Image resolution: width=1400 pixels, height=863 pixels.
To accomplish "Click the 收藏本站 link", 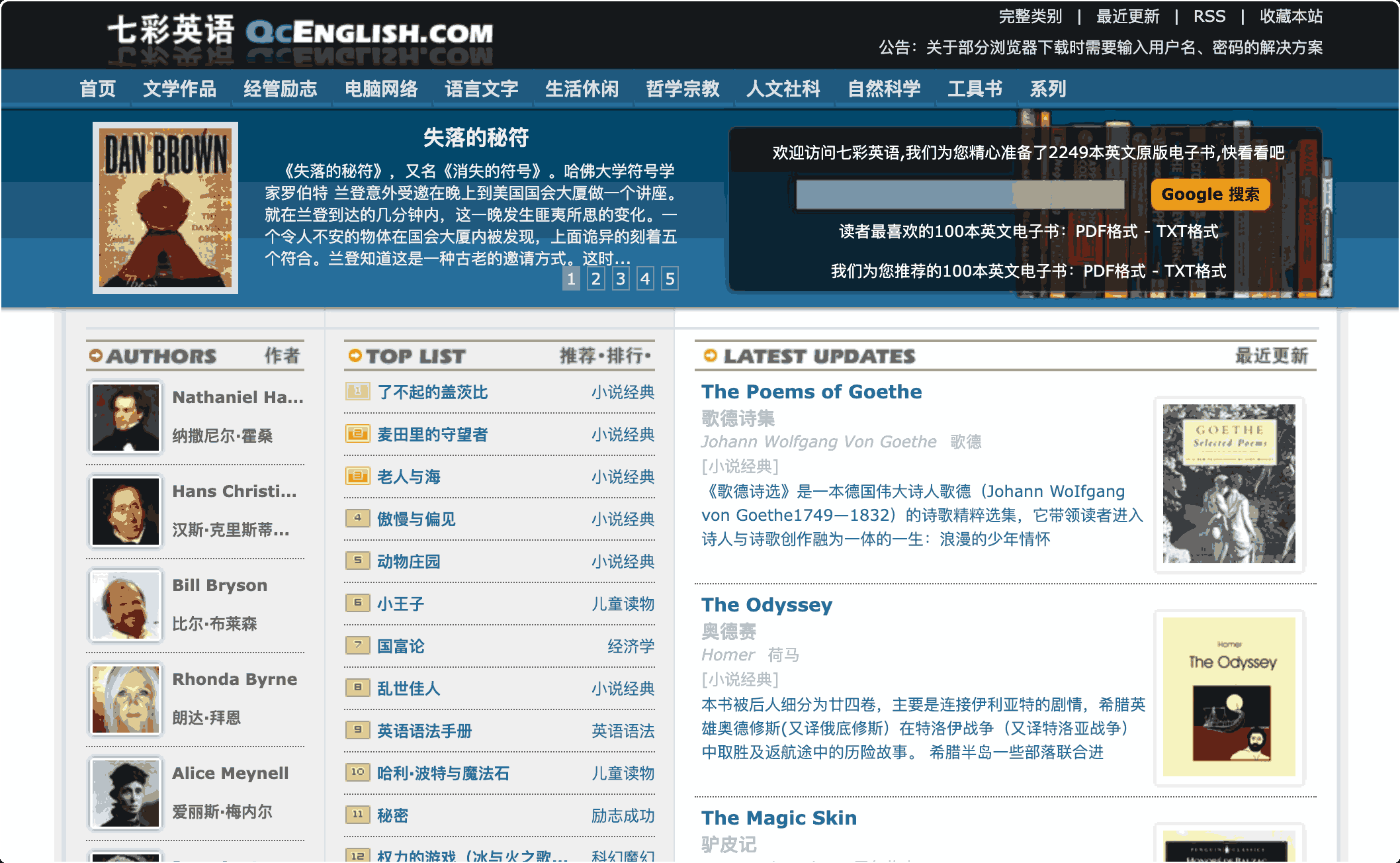I will (x=1291, y=16).
